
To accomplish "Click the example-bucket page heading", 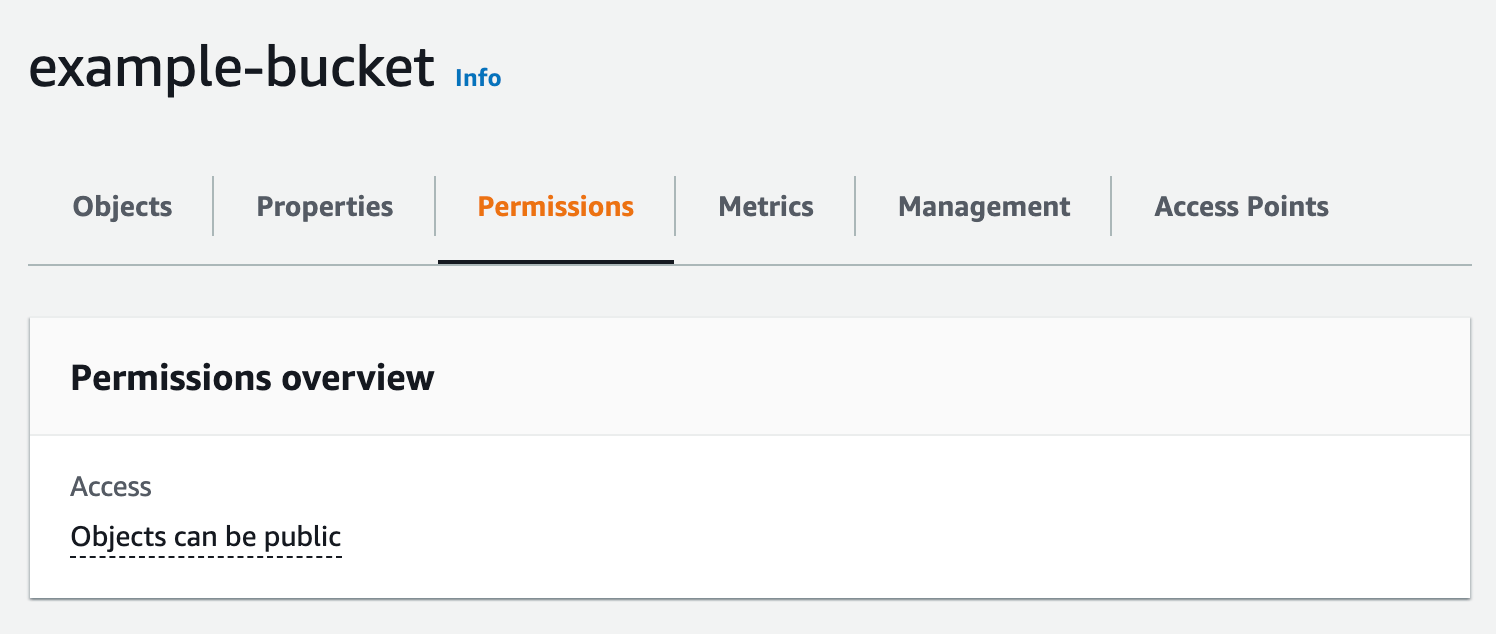I will click(x=232, y=67).
